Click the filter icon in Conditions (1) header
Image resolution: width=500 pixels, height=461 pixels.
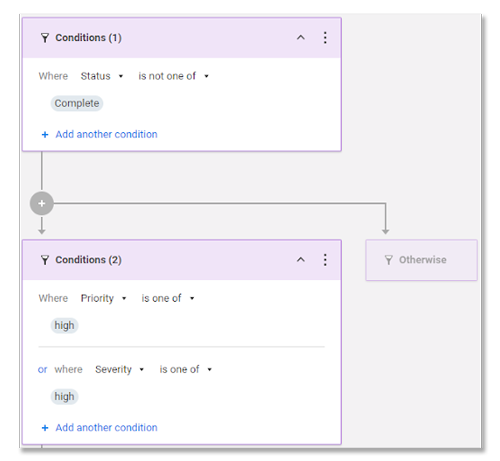point(45,38)
